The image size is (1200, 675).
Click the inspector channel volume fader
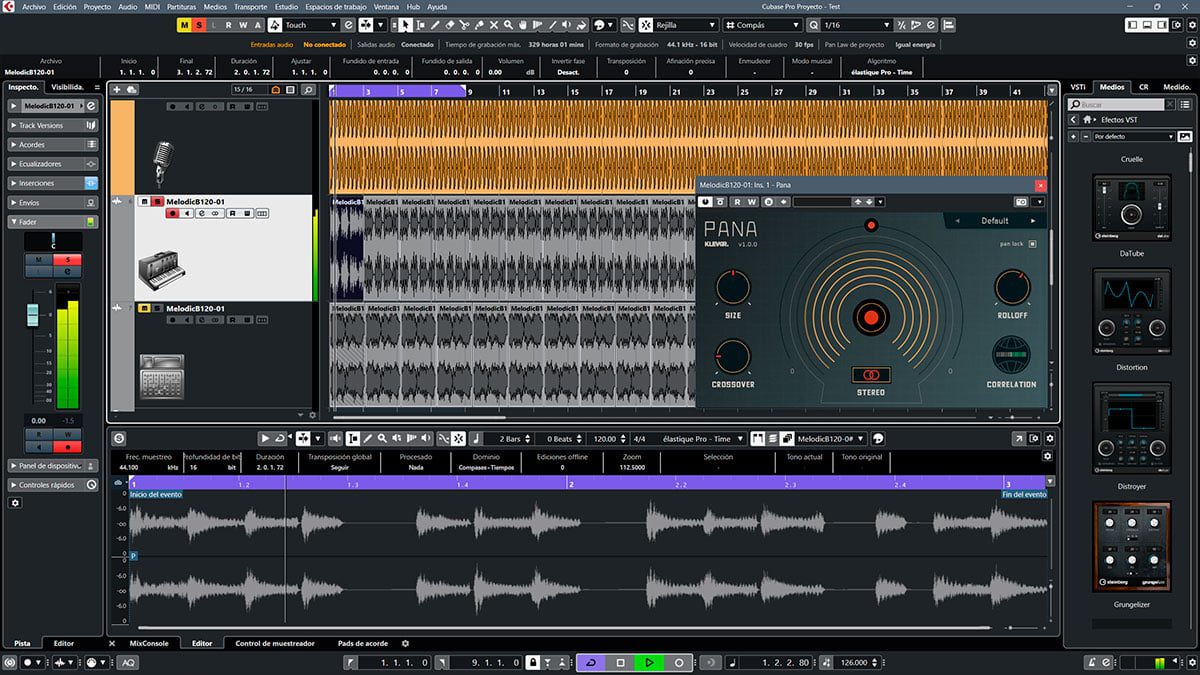32,316
